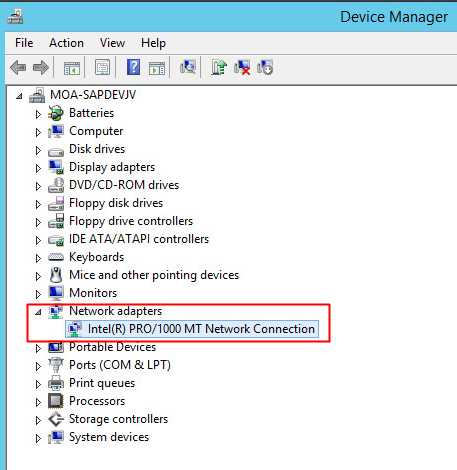457x470 pixels.
Task: Select the Display adapters item
Action: coord(112,167)
